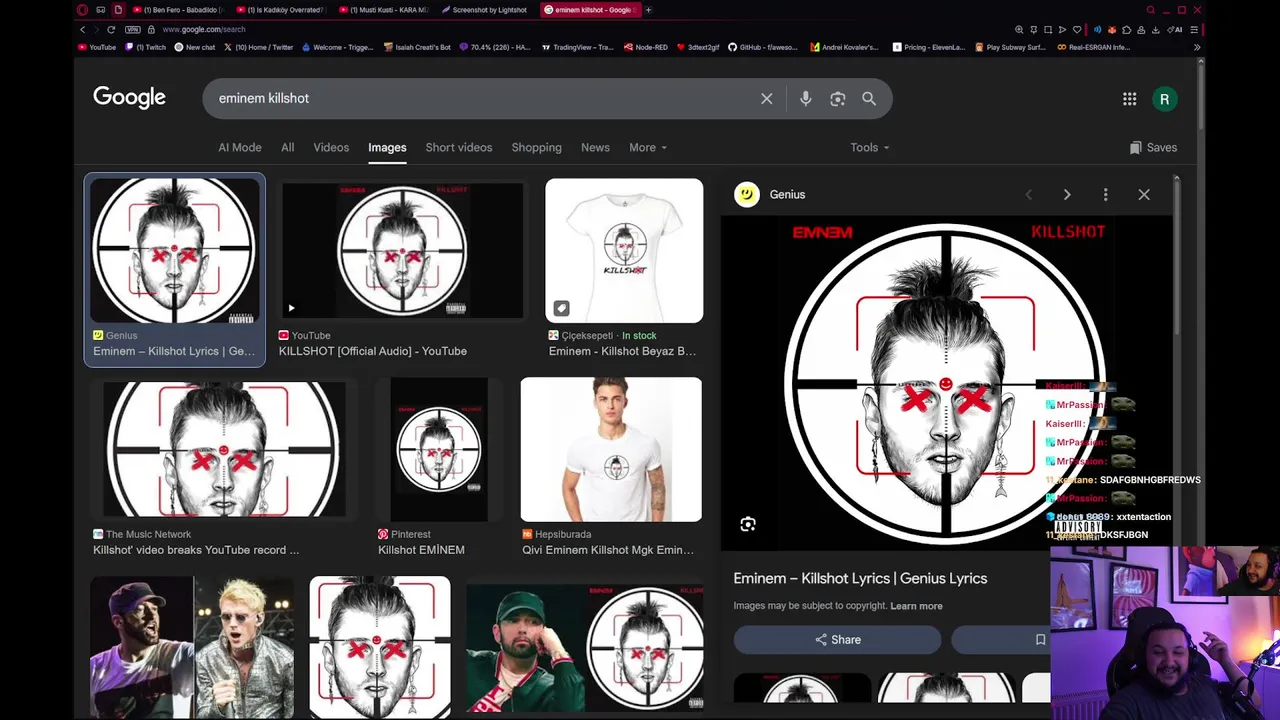Switch to the News tab

coord(595,147)
